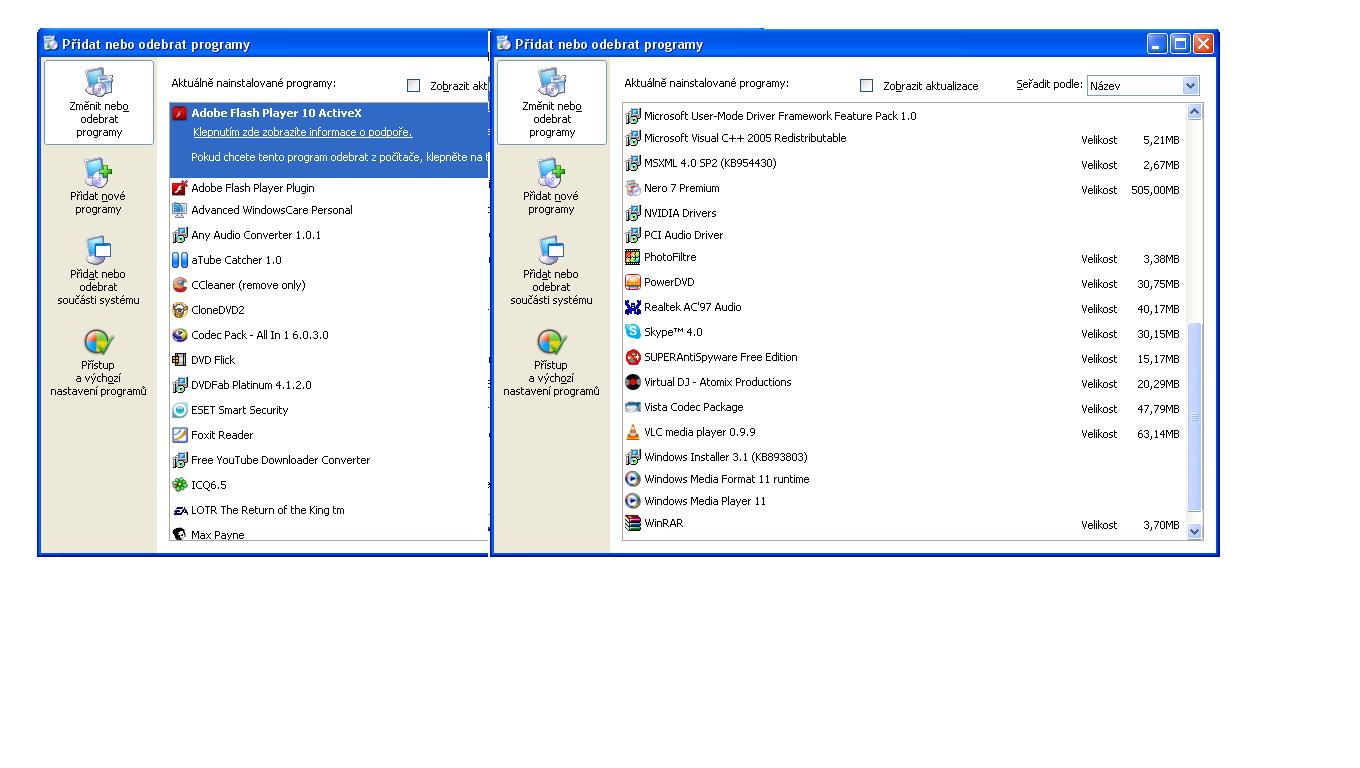Click the Foxit Reader icon
This screenshot has width=1360, height=768.
coord(180,435)
